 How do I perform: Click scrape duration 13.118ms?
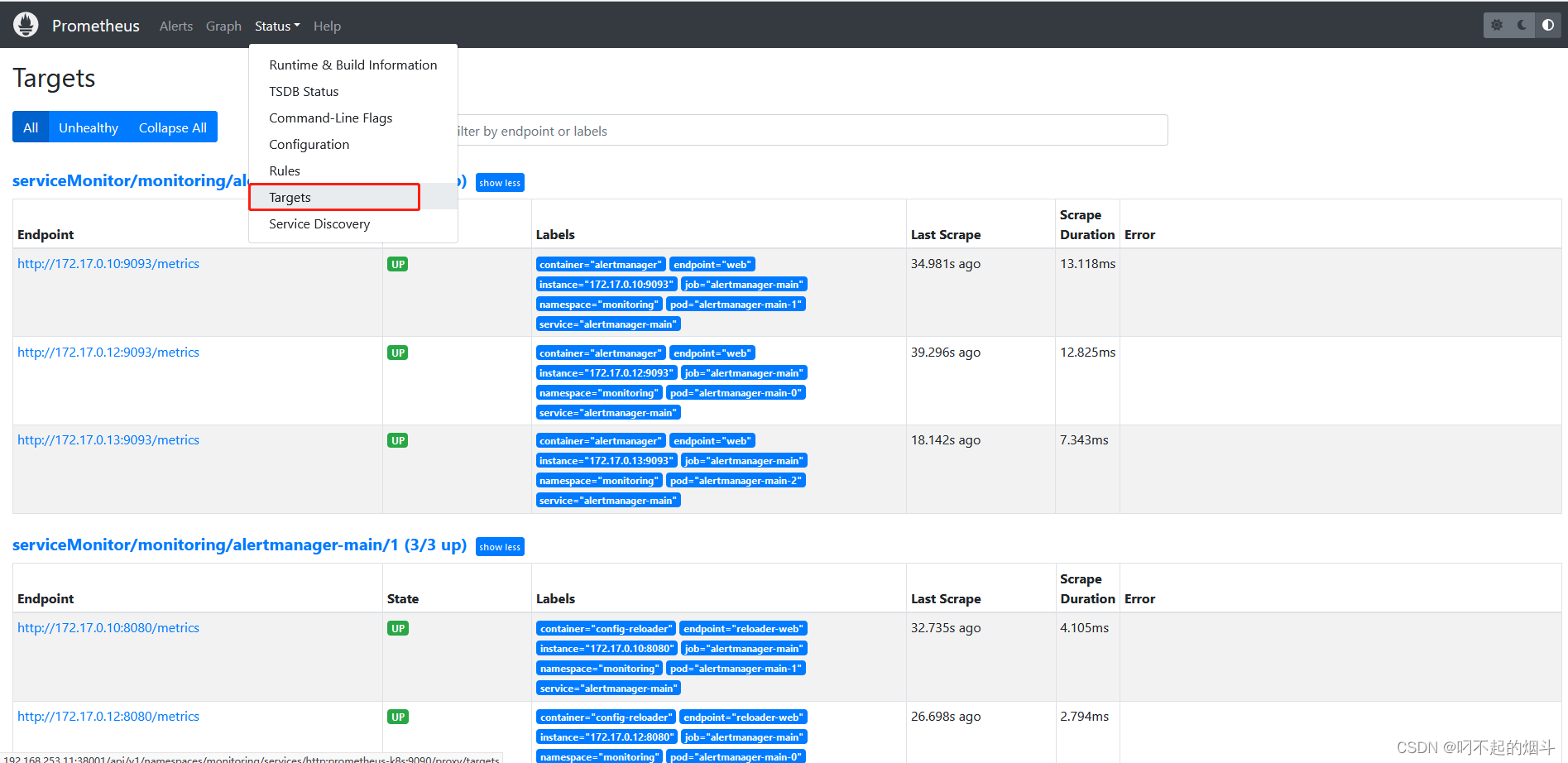(x=1087, y=263)
